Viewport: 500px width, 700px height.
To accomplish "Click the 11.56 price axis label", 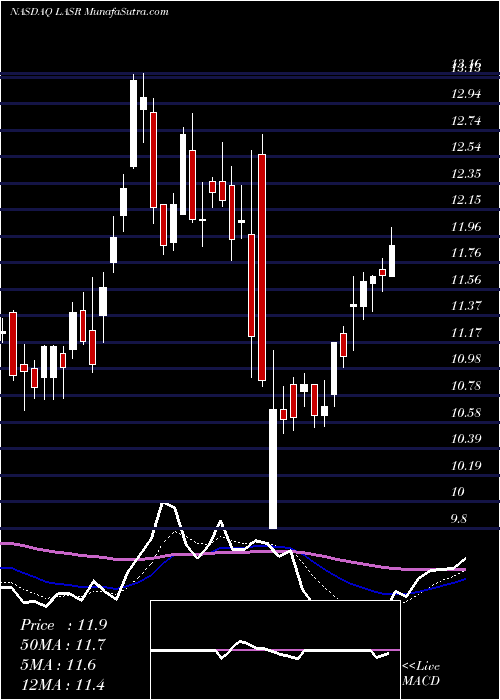I will (x=466, y=279).
